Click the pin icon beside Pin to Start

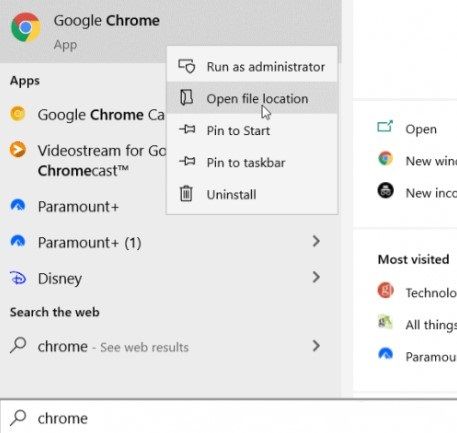[x=187, y=129]
